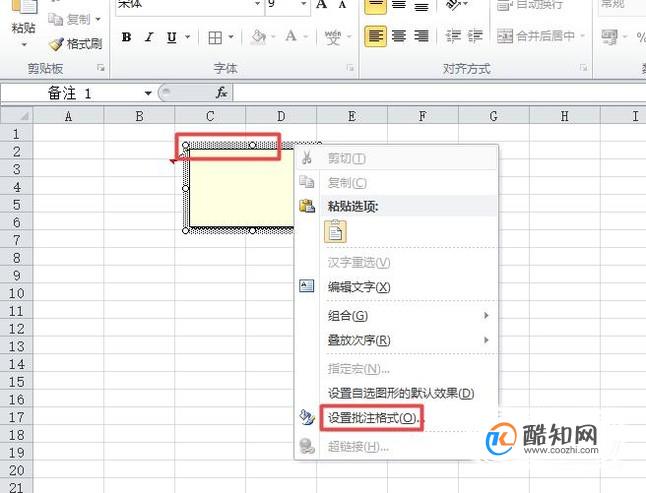Click the fill color bucket icon

(259, 37)
